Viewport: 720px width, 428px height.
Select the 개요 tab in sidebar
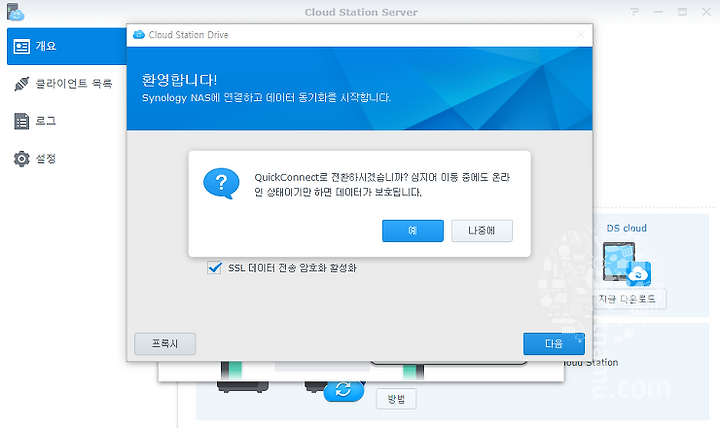[x=67, y=46]
